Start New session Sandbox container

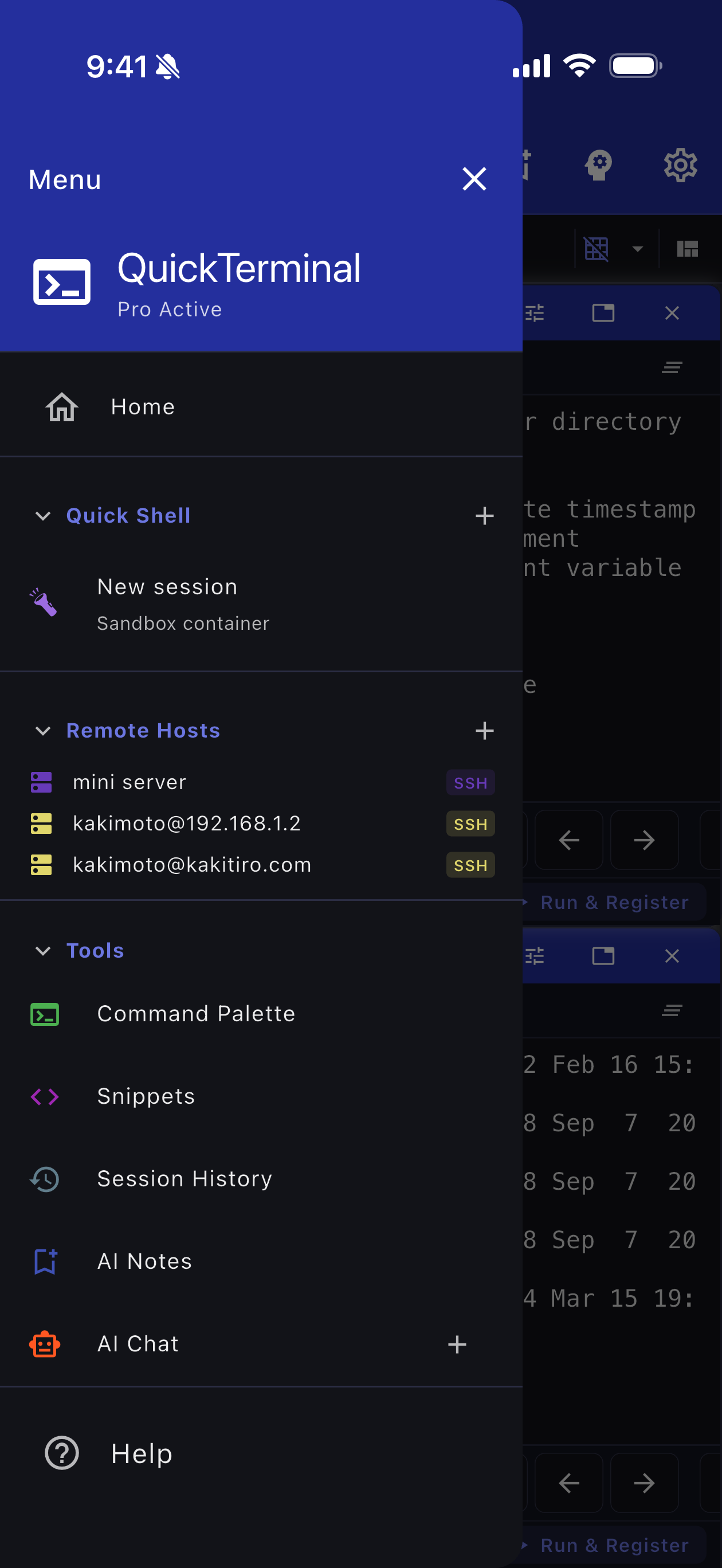coord(261,604)
